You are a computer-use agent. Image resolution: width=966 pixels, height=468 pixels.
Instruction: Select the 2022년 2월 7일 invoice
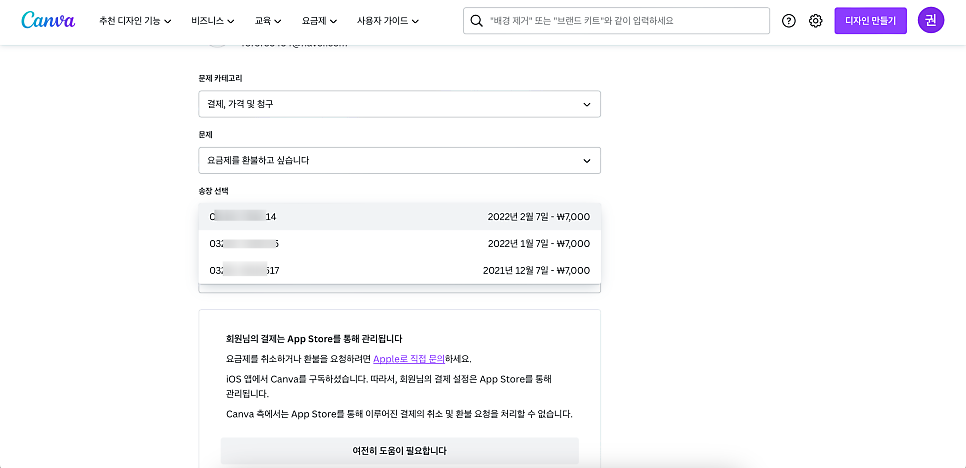(399, 217)
